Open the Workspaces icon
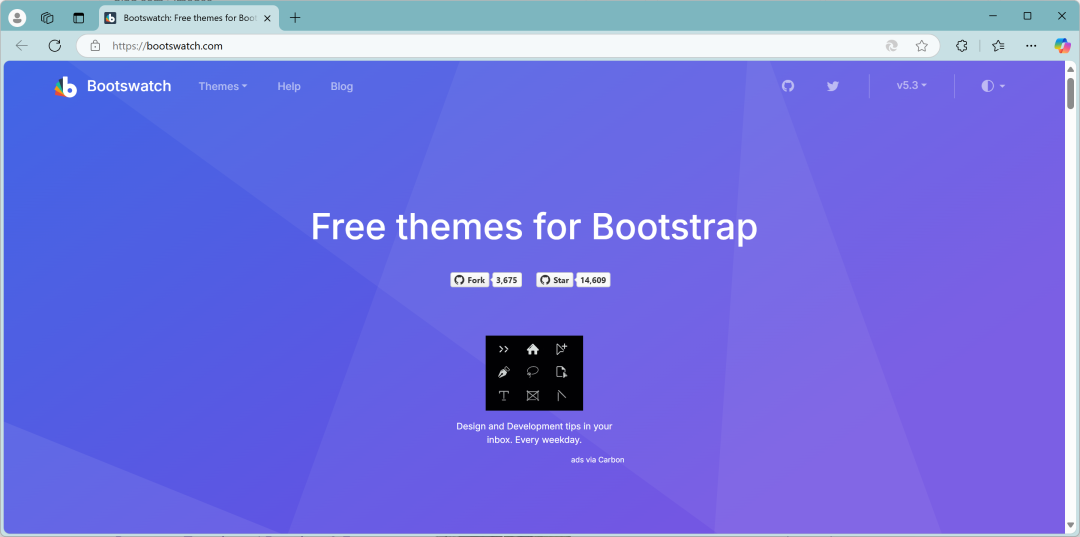 [x=48, y=18]
